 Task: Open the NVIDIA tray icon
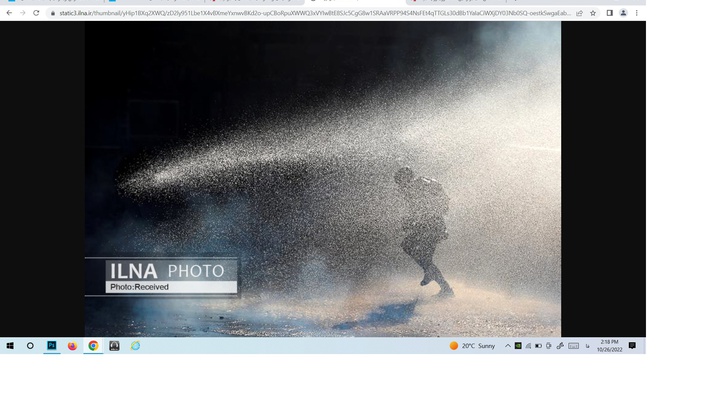click(518, 346)
